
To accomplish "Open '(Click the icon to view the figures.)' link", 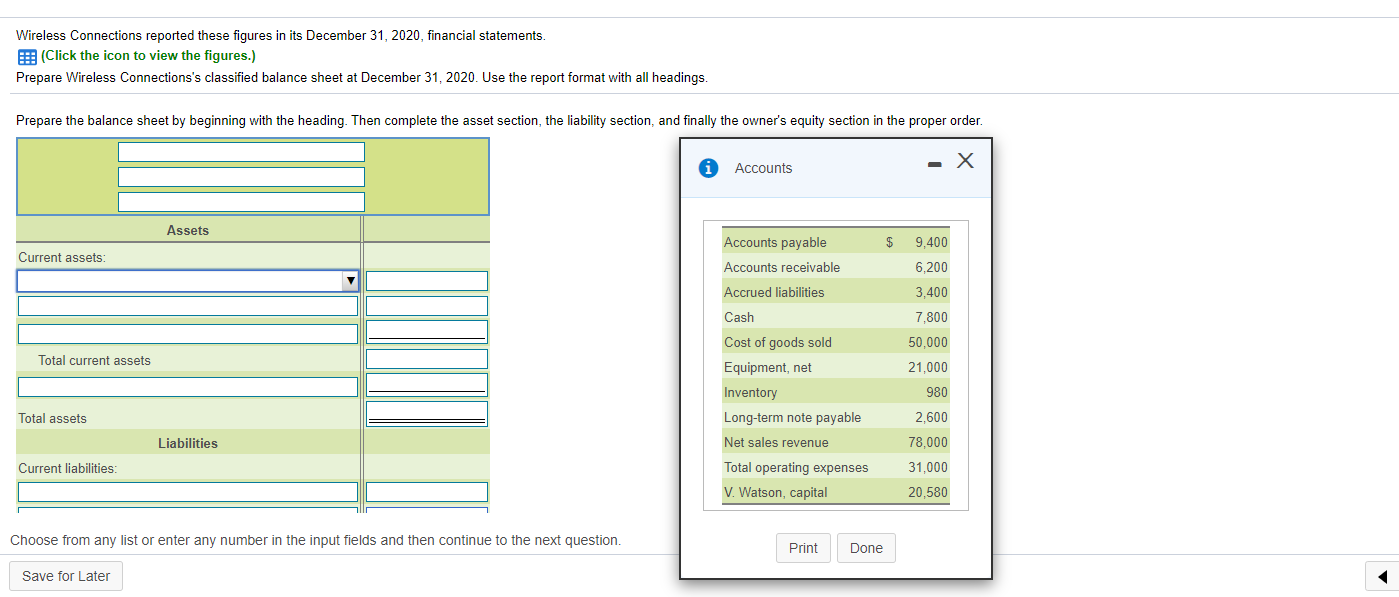I will (148, 56).
